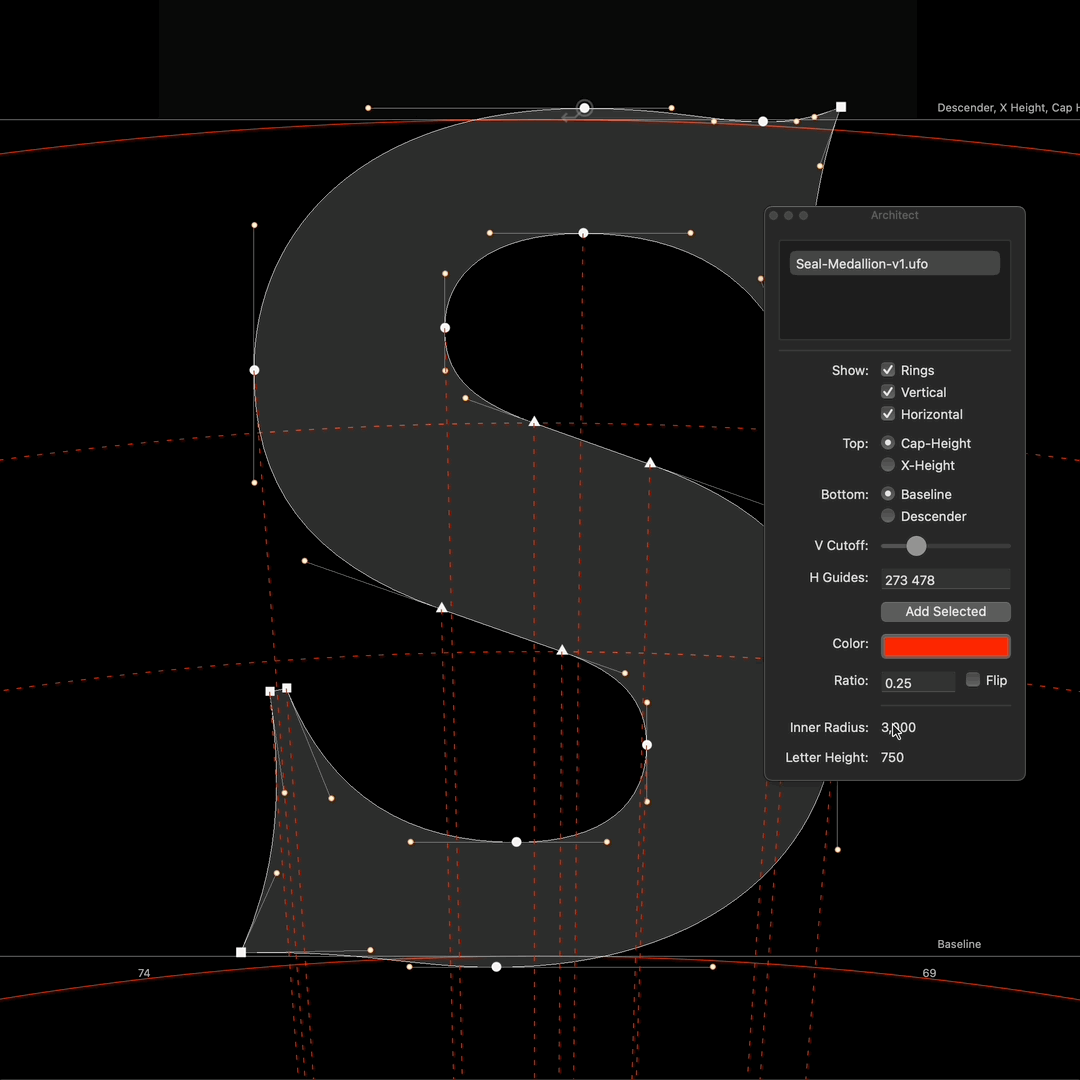Select the uppermost triangle tangent point on the S spine

click(x=534, y=422)
